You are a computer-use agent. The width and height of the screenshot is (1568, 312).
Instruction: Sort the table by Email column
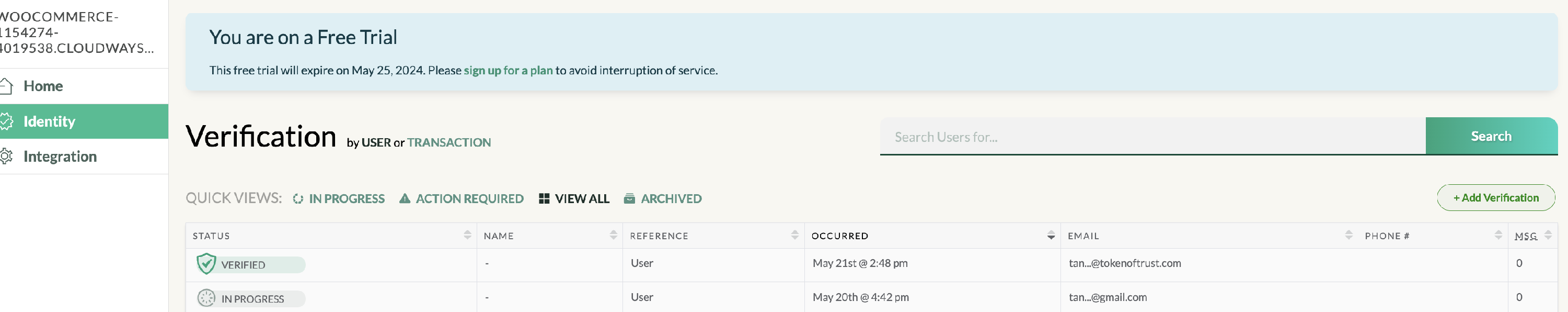1348,235
